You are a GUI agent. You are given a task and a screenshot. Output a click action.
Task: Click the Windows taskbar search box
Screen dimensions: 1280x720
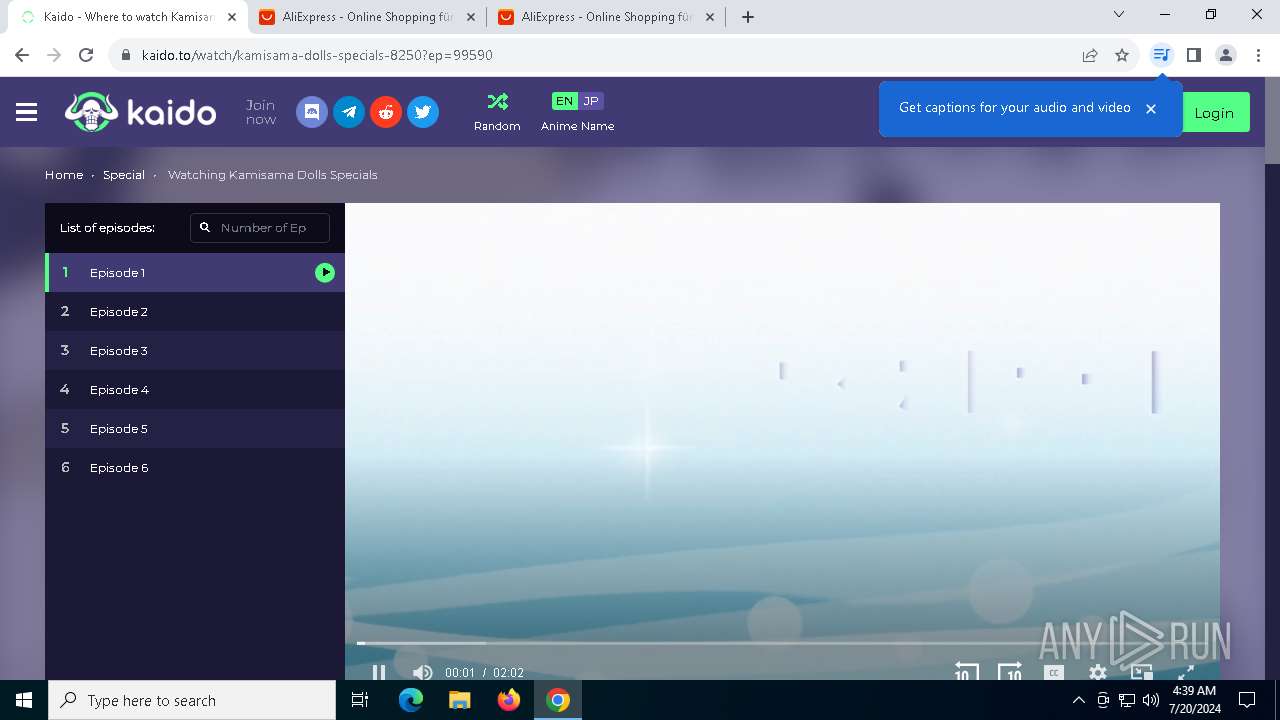(x=192, y=700)
